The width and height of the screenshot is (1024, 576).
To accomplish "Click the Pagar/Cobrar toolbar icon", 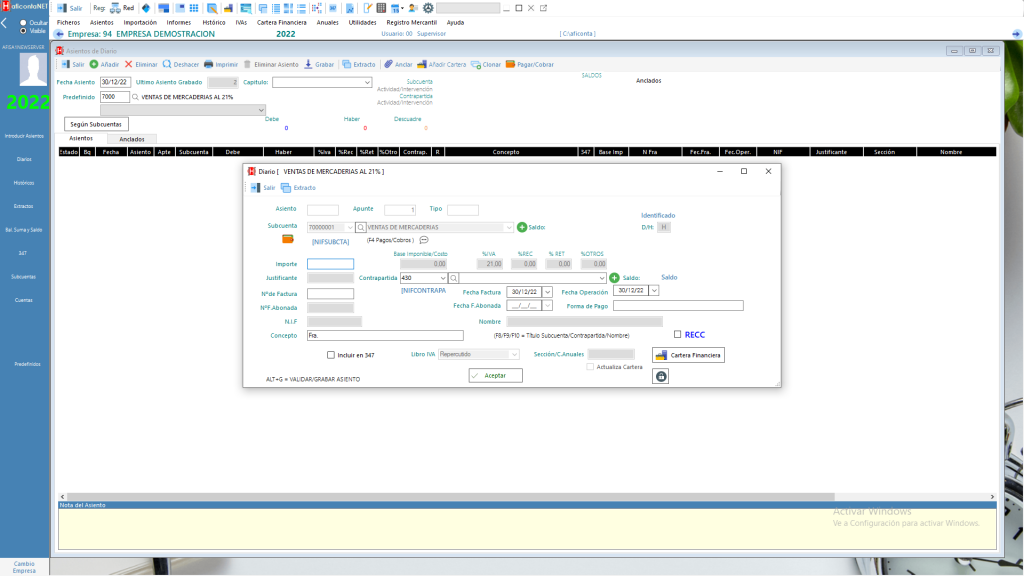I will [511, 65].
